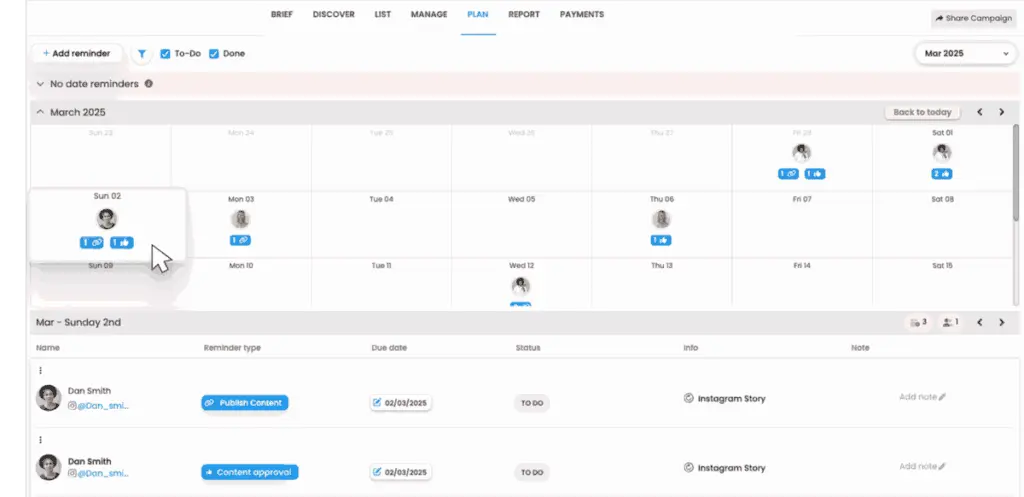Select the Mon 10 calendar cell
The height and width of the screenshot is (497, 1024).
(x=240, y=283)
